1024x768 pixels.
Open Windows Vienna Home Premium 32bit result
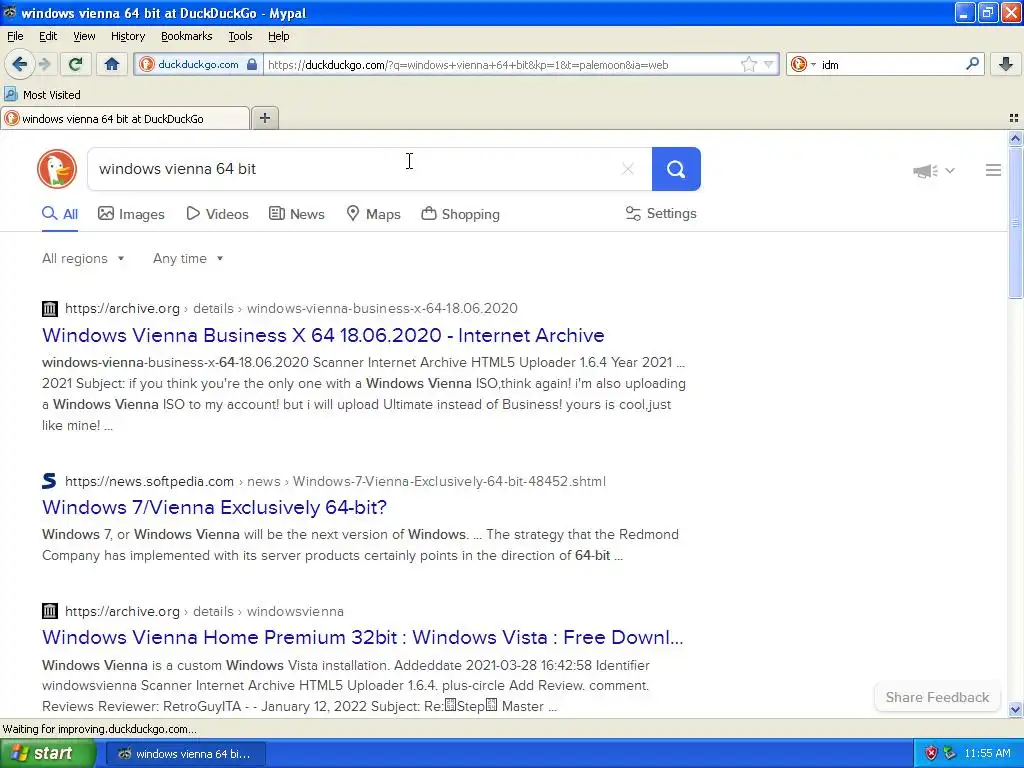[x=362, y=637]
